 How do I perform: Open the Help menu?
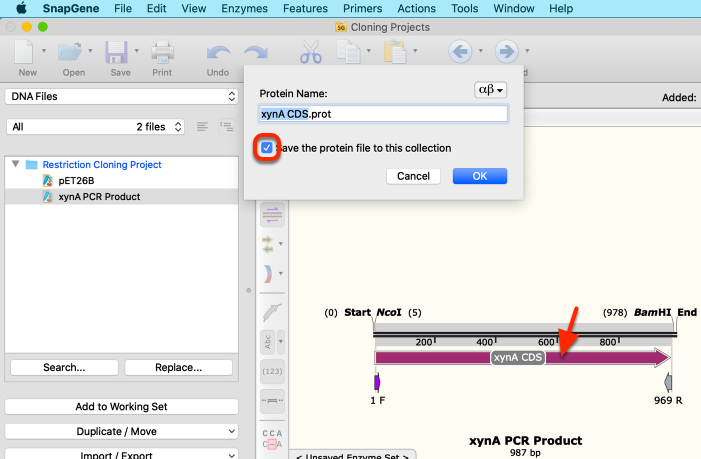point(561,8)
